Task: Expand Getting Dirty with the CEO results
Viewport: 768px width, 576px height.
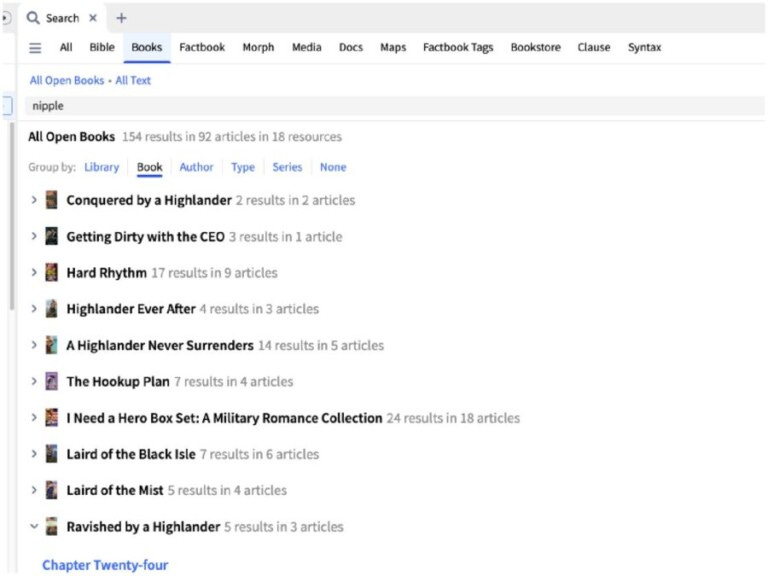Action: point(34,237)
